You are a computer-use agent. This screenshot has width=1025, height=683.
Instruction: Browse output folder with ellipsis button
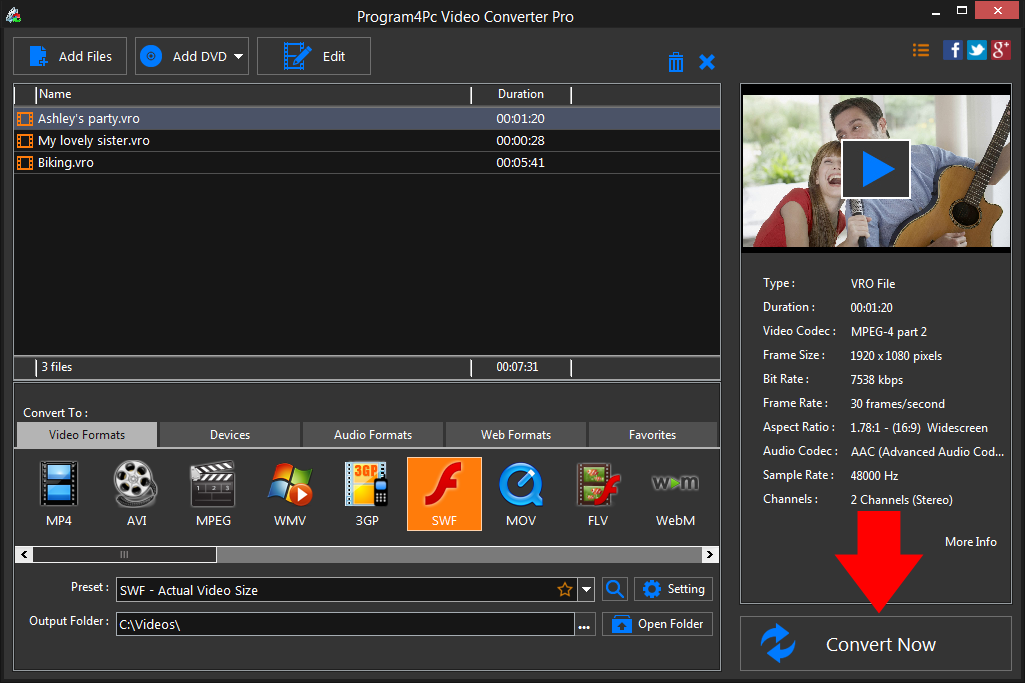tap(585, 625)
